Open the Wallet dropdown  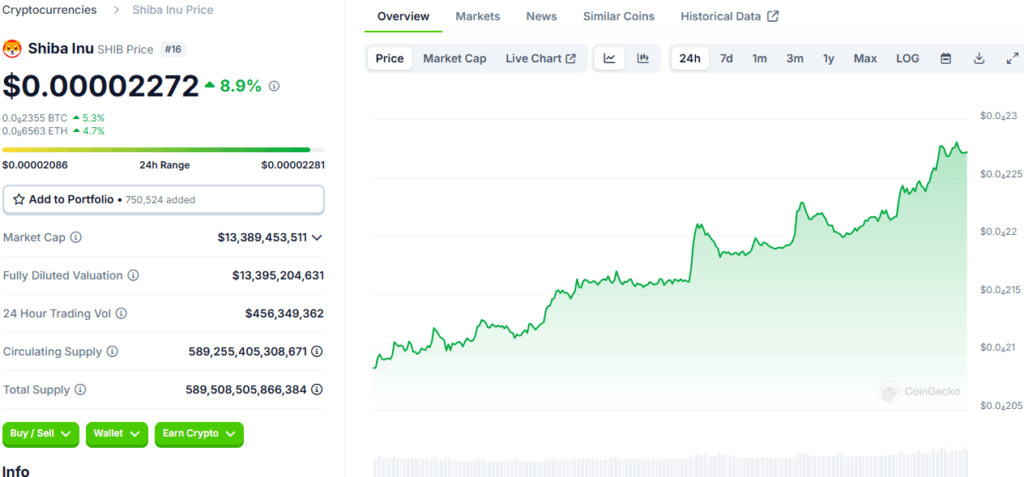point(116,434)
